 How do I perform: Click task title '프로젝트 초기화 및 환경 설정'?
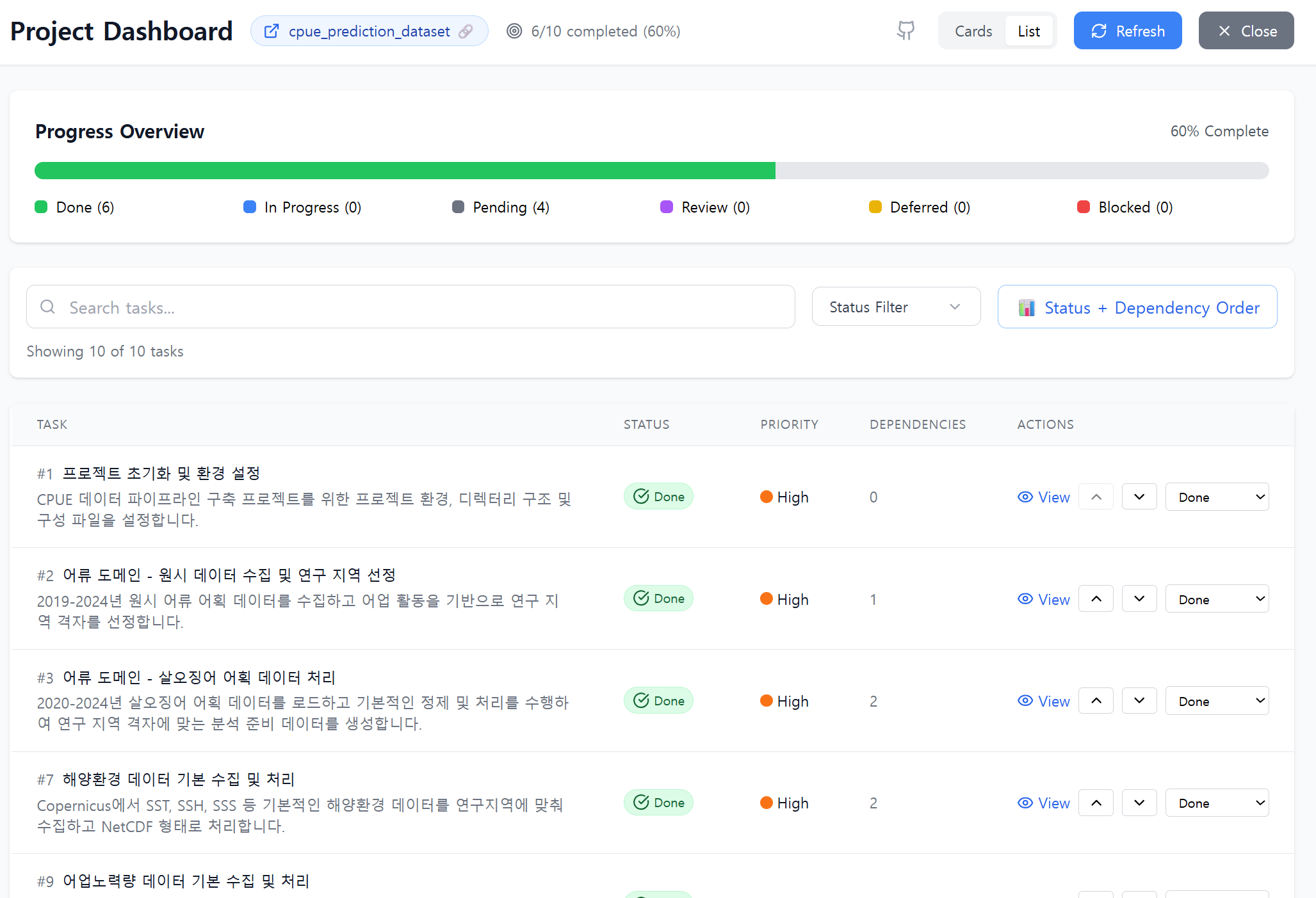click(161, 473)
